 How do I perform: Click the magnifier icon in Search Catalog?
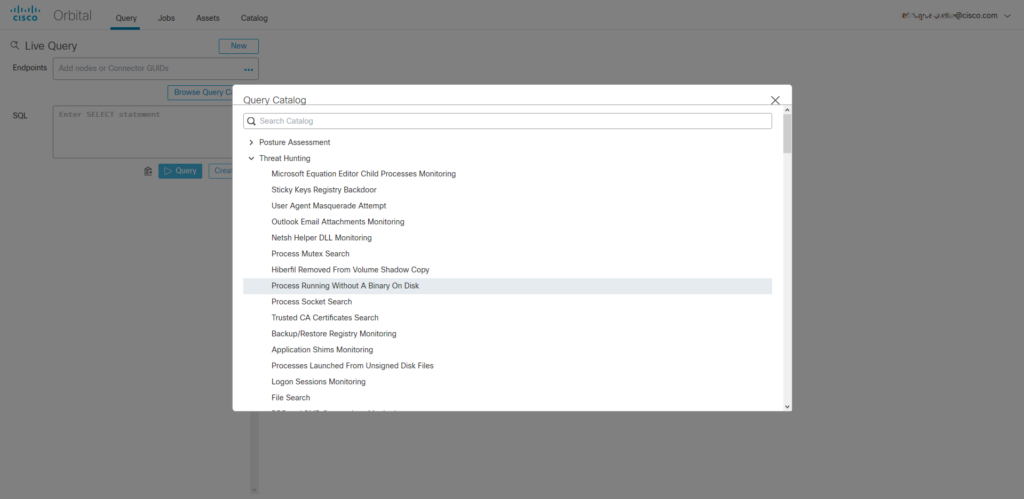click(252, 121)
